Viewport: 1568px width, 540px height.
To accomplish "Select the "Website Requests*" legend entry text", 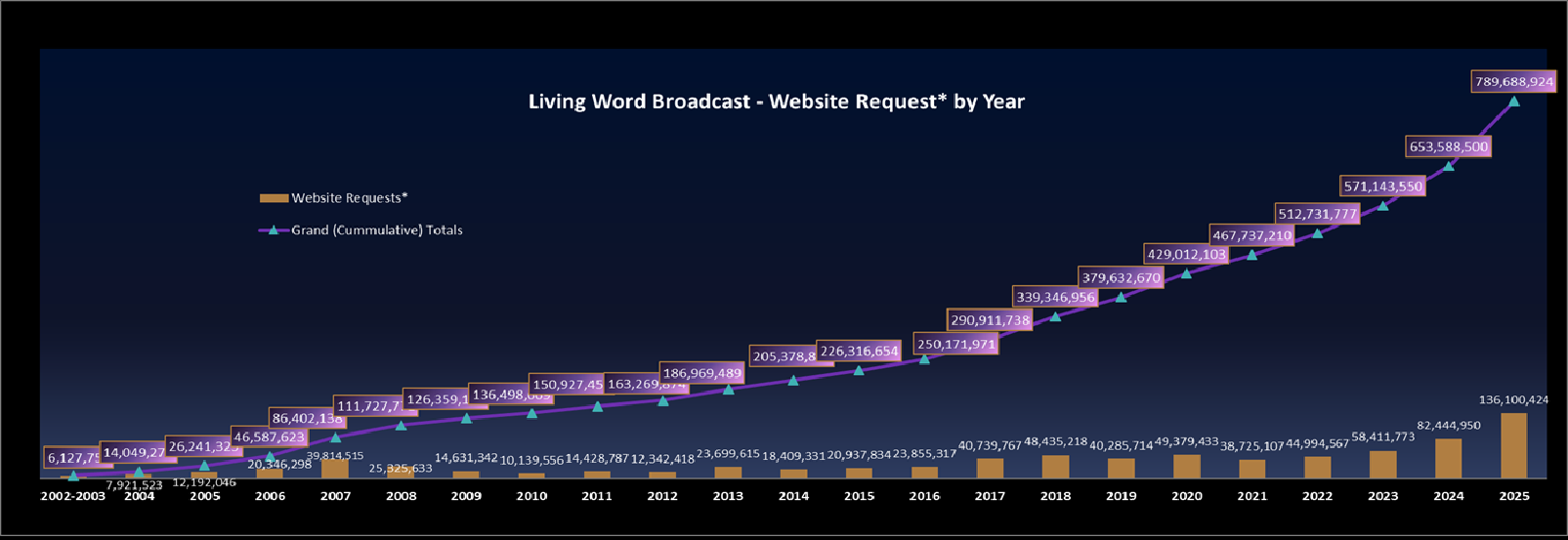I will tap(349, 198).
